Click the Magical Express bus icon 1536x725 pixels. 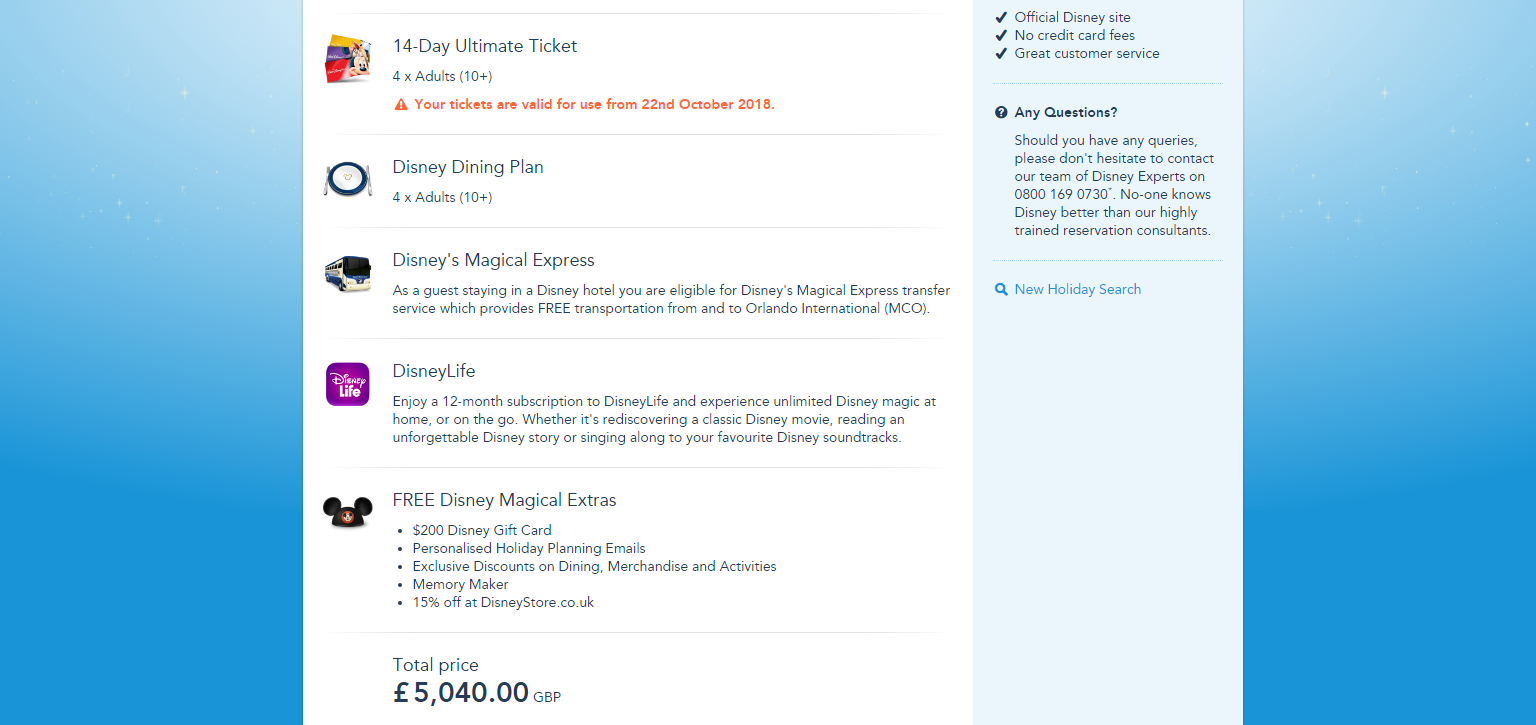pos(347,273)
